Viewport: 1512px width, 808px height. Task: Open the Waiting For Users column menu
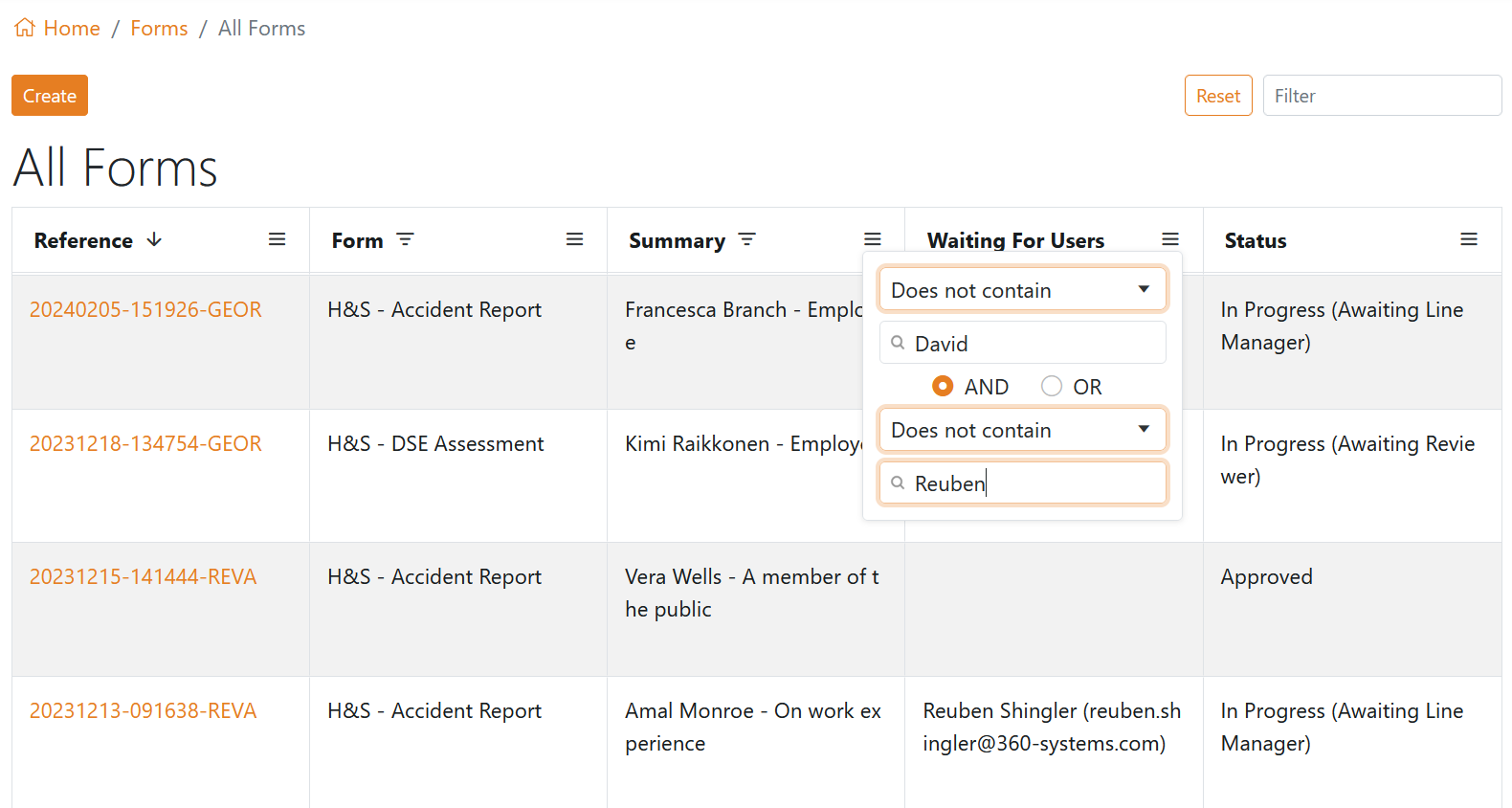[1169, 239]
